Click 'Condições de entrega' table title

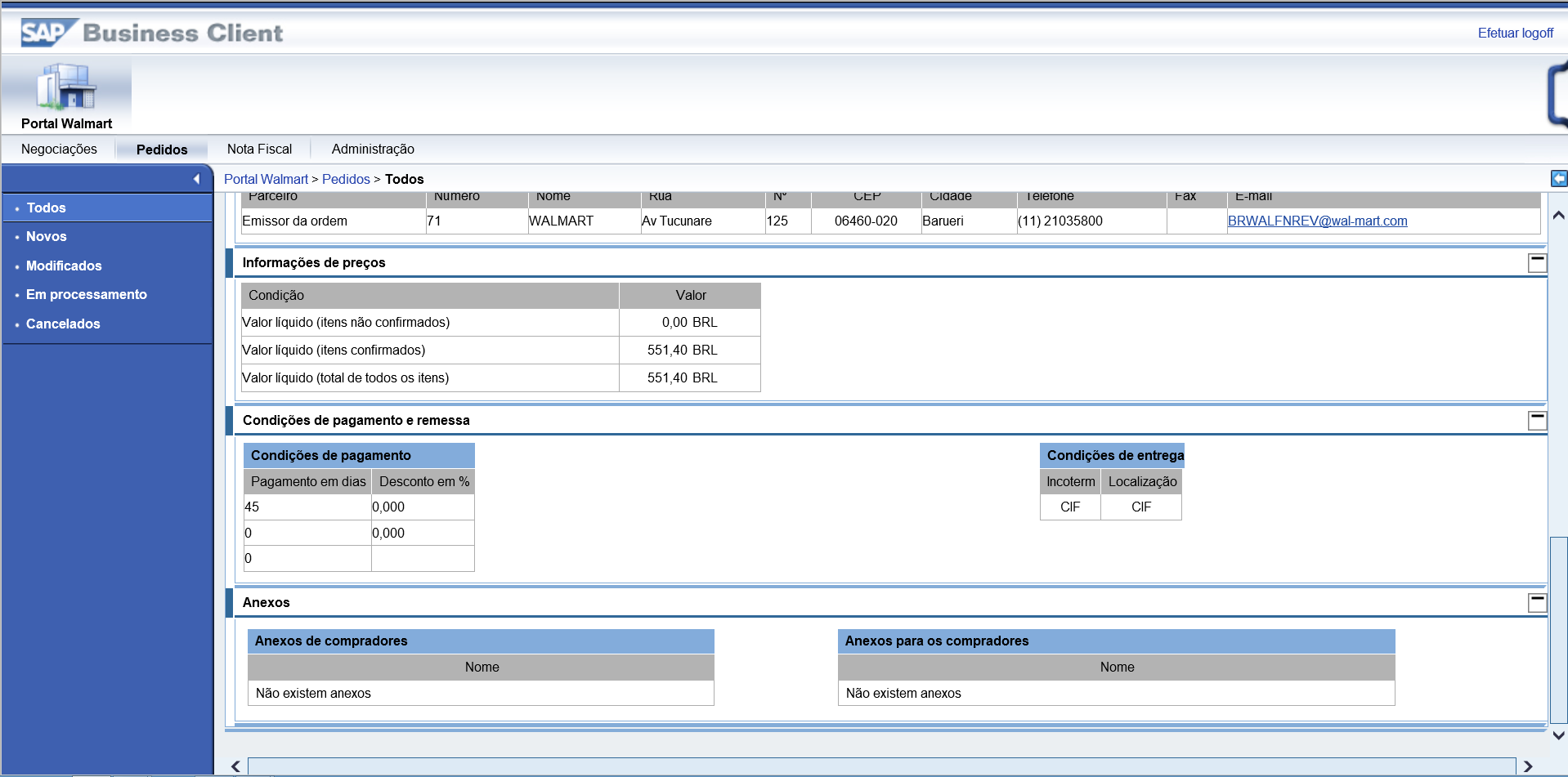pos(1112,455)
